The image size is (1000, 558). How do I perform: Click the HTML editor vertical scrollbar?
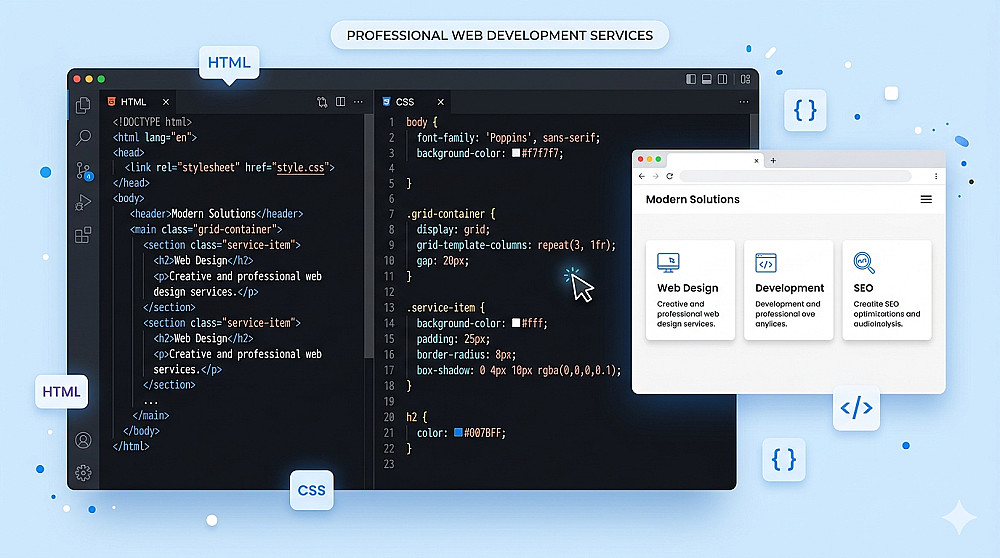click(369, 236)
